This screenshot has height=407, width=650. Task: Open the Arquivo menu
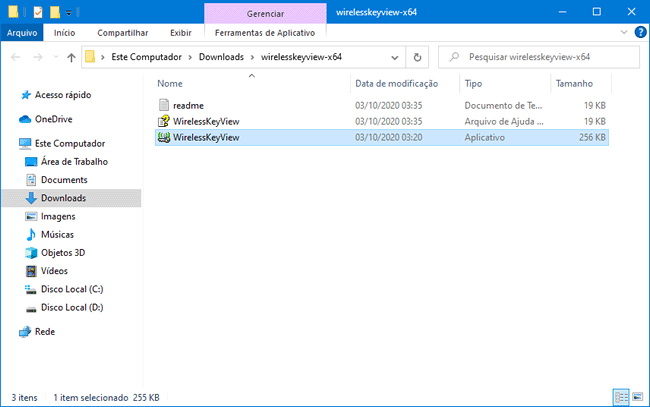click(x=21, y=32)
